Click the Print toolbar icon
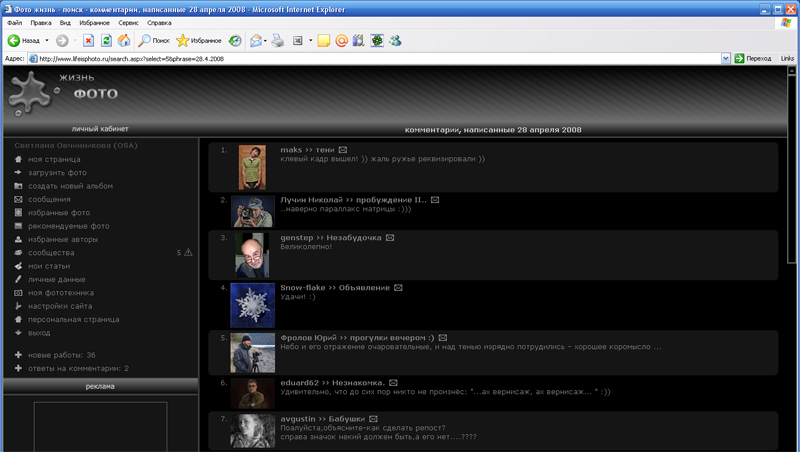 click(278, 41)
